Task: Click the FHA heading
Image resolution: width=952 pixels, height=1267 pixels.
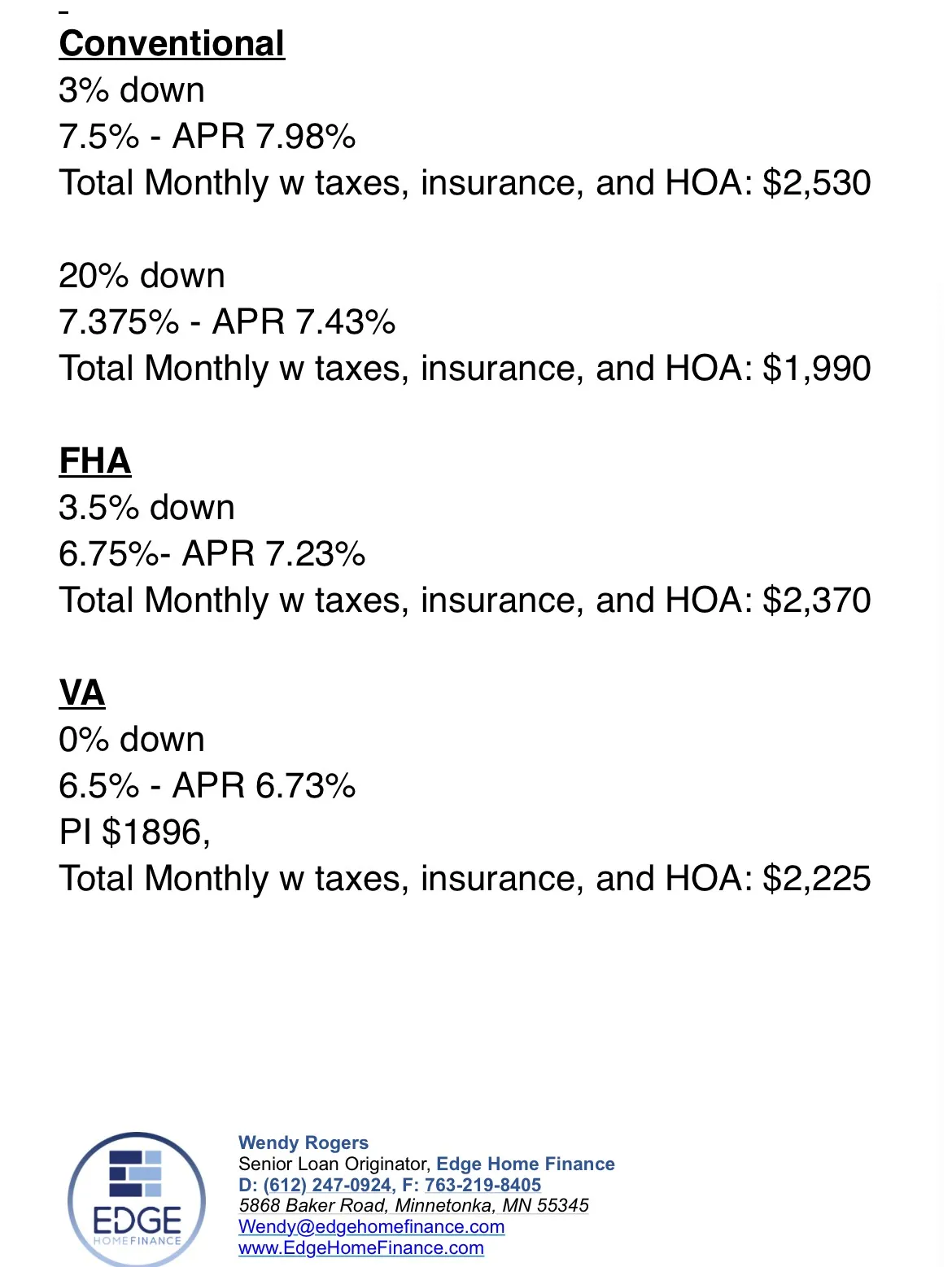Action: click(x=95, y=461)
